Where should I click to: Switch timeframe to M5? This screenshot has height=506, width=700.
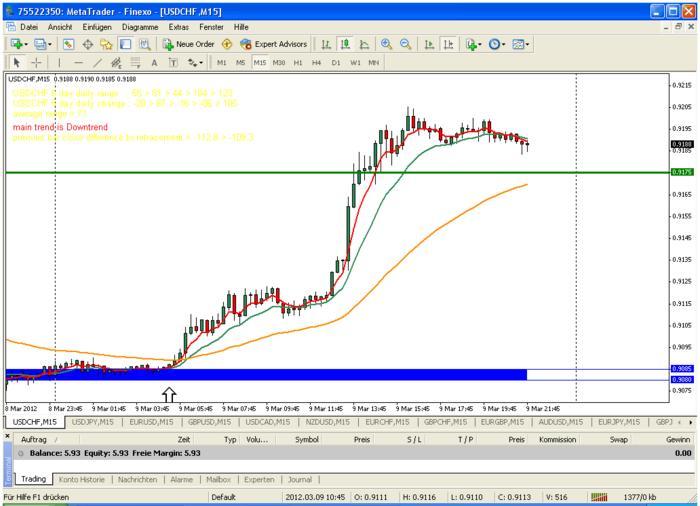241,63
